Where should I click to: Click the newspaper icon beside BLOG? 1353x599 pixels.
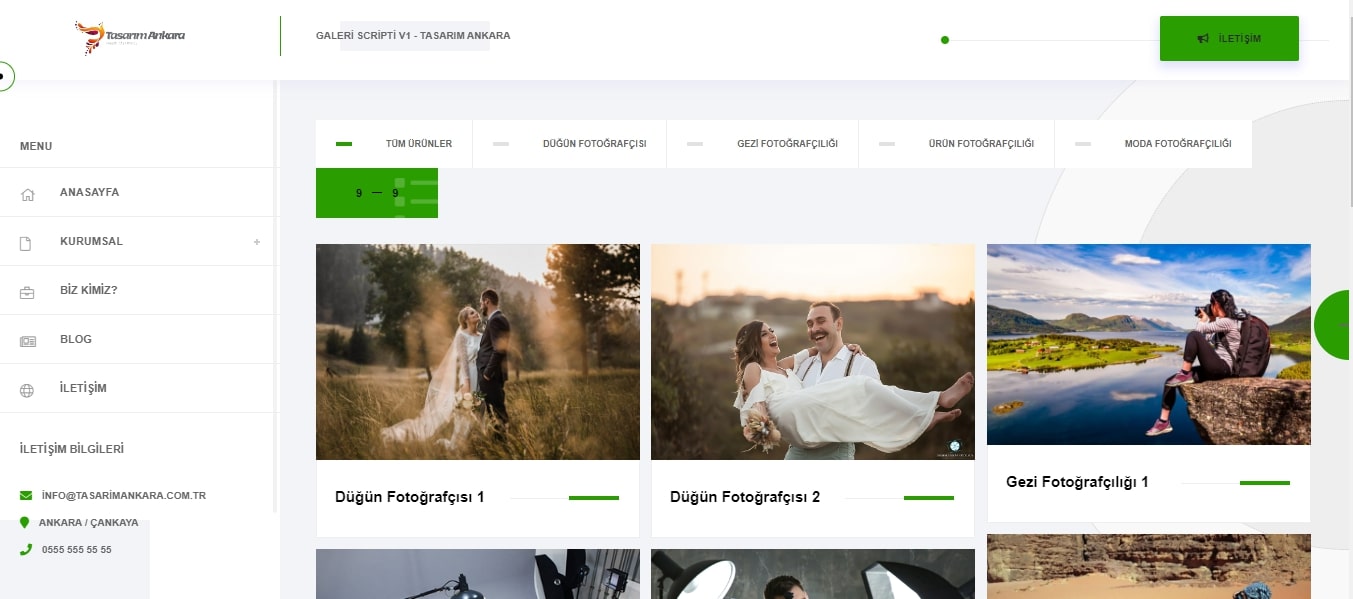(x=27, y=340)
